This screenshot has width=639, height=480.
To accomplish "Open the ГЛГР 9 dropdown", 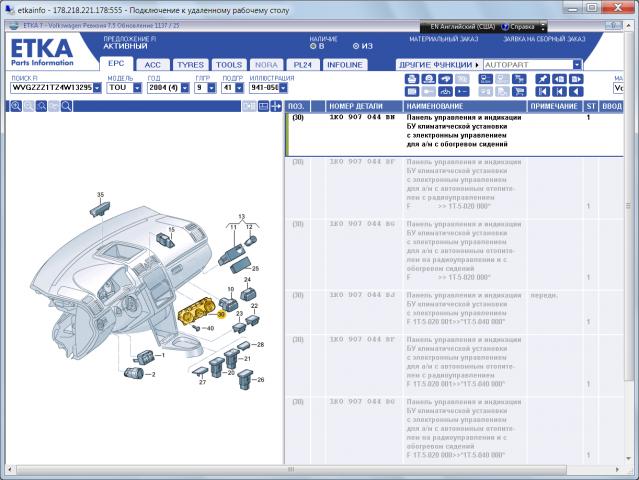I will click(x=212, y=88).
